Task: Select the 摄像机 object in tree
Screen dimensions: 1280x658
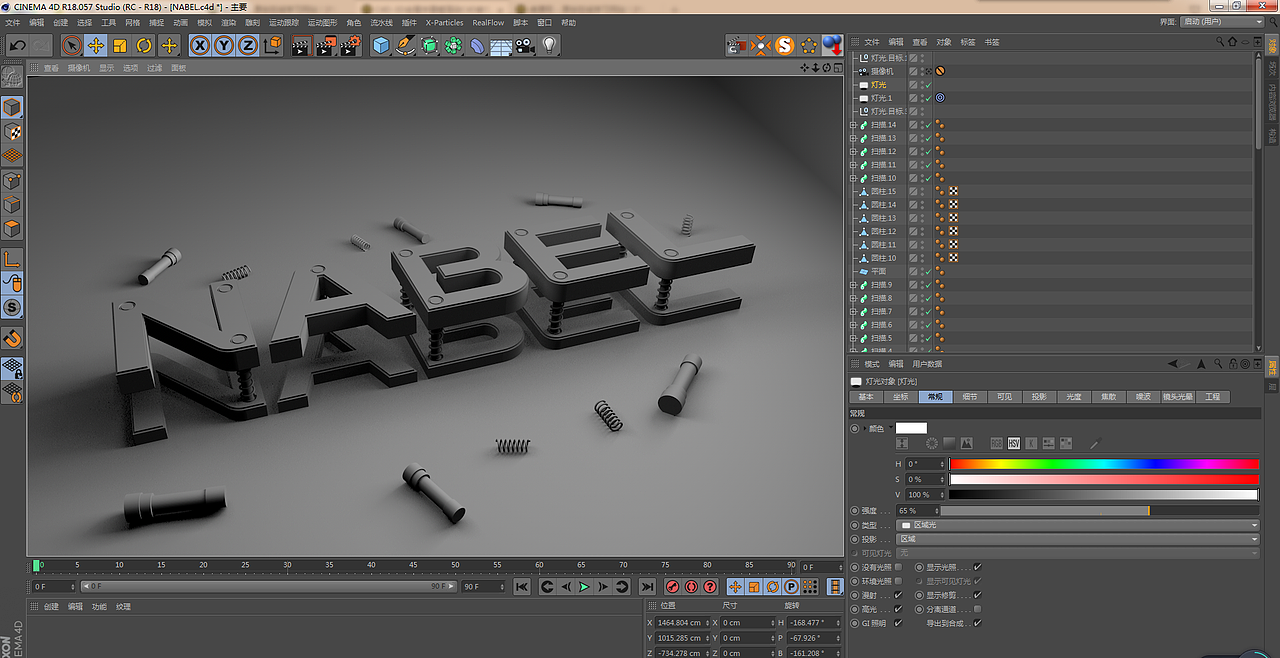Action: (881, 71)
